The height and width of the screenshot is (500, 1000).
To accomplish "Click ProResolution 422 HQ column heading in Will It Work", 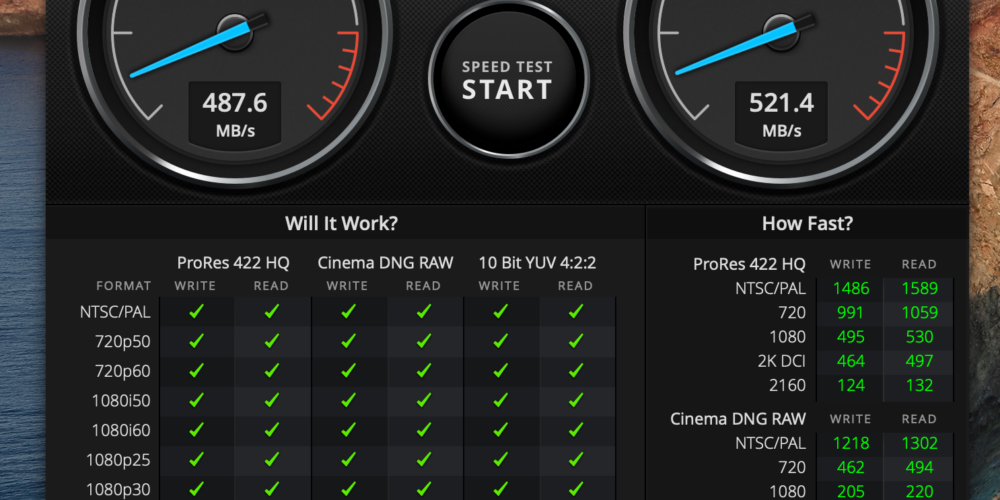I will (x=233, y=262).
